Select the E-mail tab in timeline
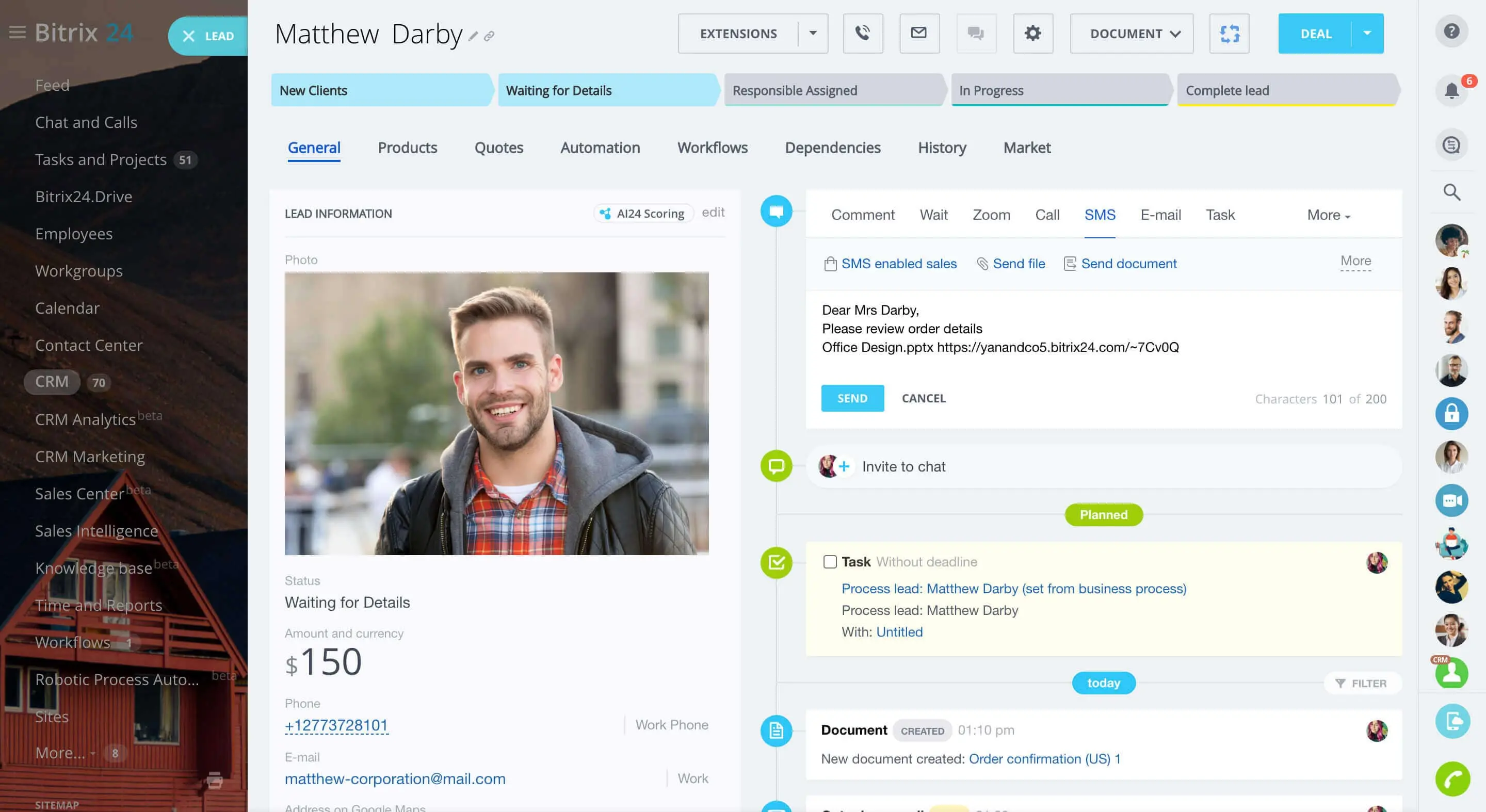 (x=1160, y=215)
